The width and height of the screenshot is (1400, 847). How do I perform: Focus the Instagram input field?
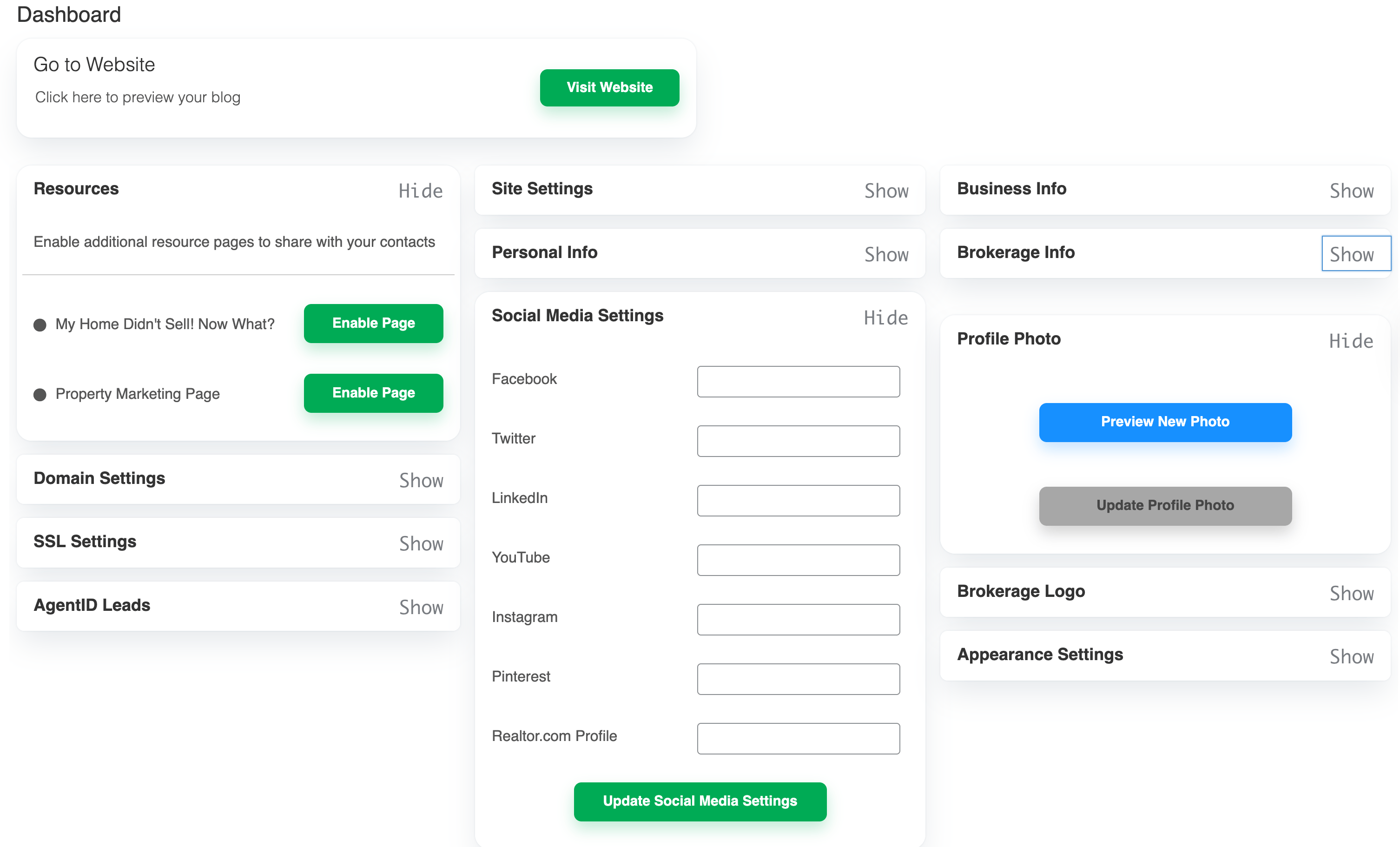click(798, 619)
